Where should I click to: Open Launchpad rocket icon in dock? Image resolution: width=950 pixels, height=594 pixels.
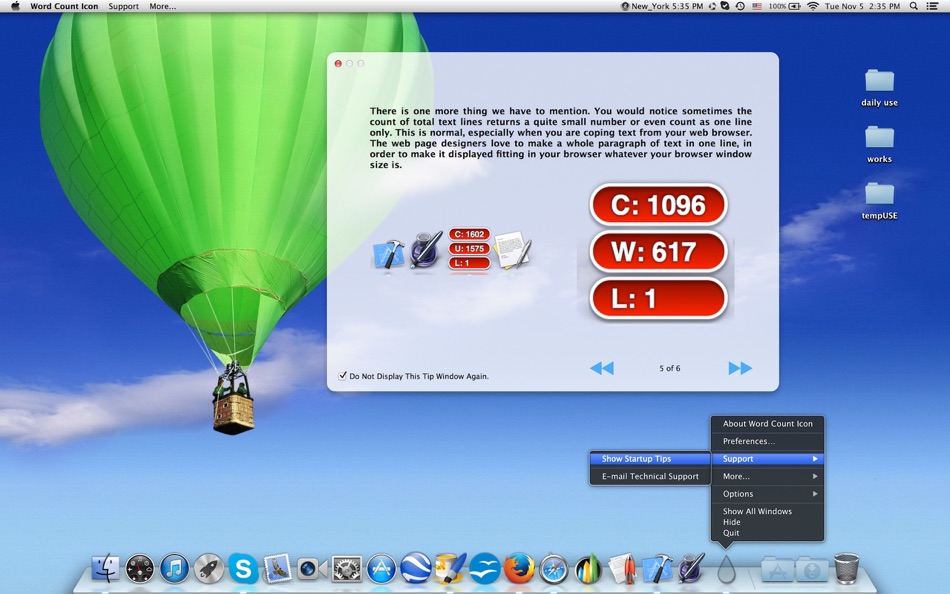[208, 569]
